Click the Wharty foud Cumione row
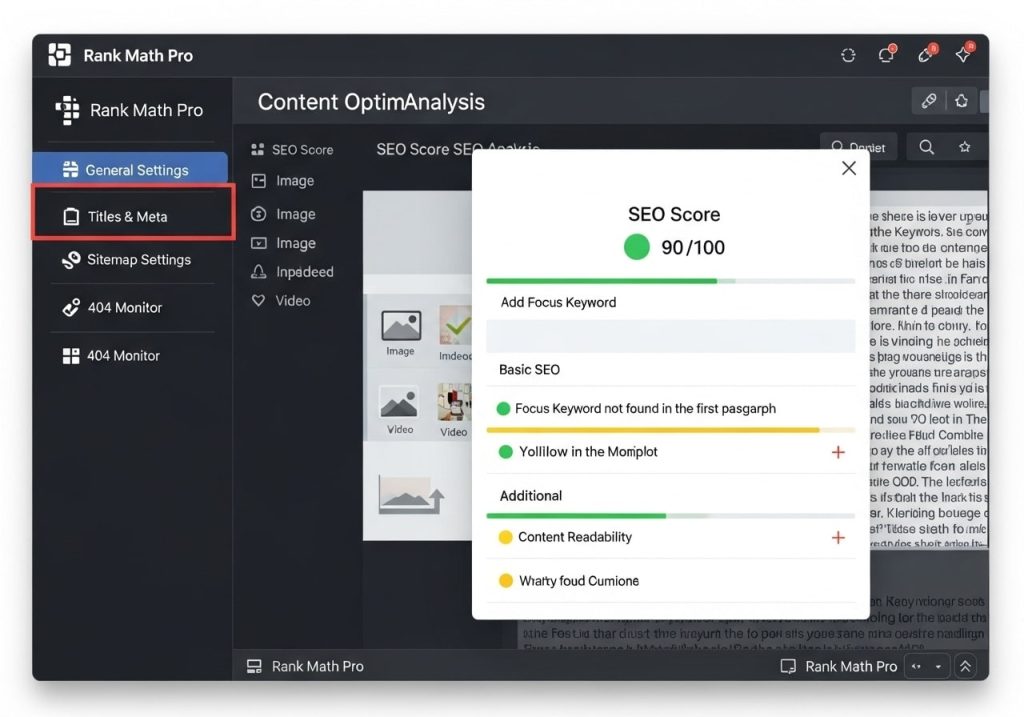This screenshot has width=1024, height=717. click(671, 581)
